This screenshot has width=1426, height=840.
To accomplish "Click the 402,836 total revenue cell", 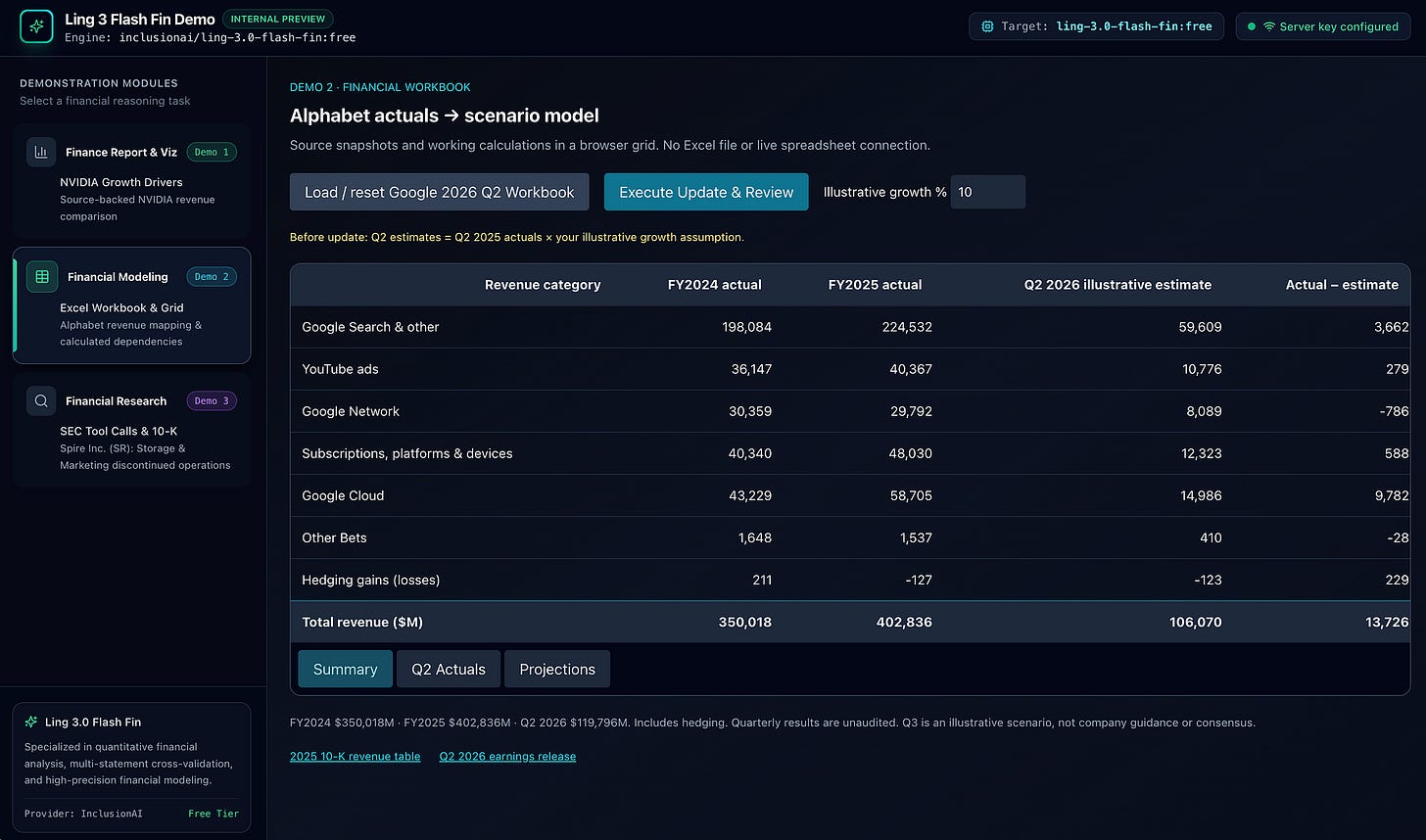I will 904,622.
